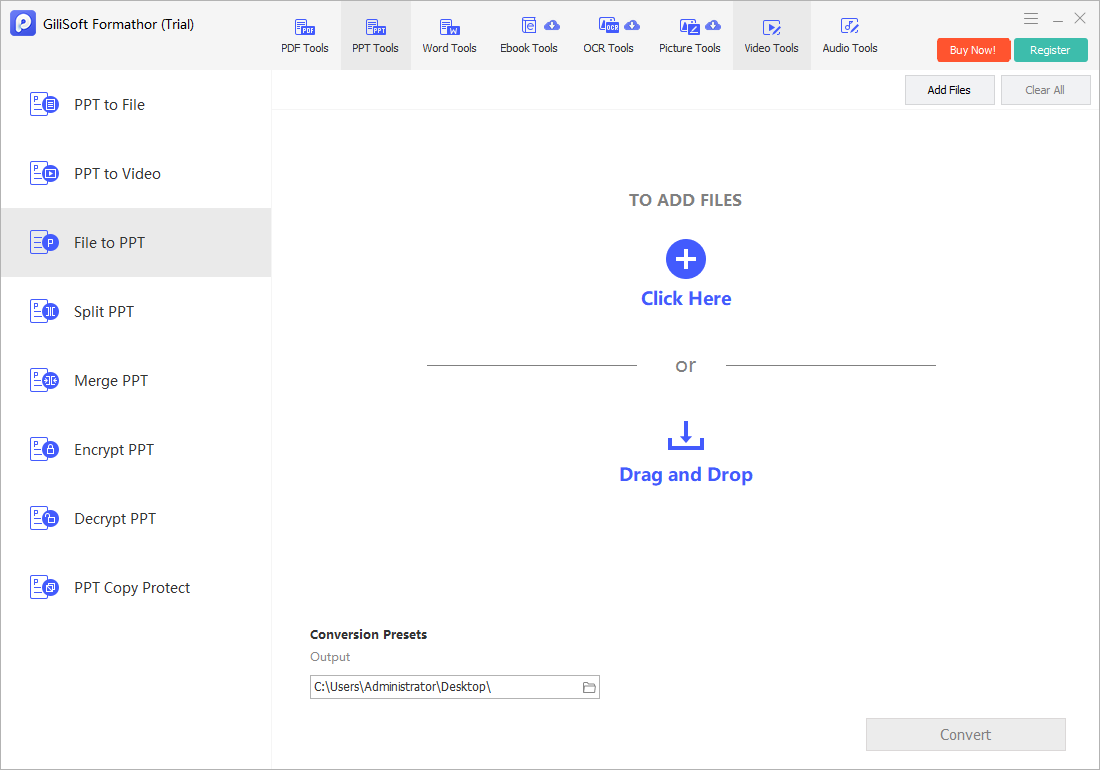Image resolution: width=1100 pixels, height=770 pixels.
Task: Click the cloud download icon beside Ebook Tools
Action: [x=552, y=25]
